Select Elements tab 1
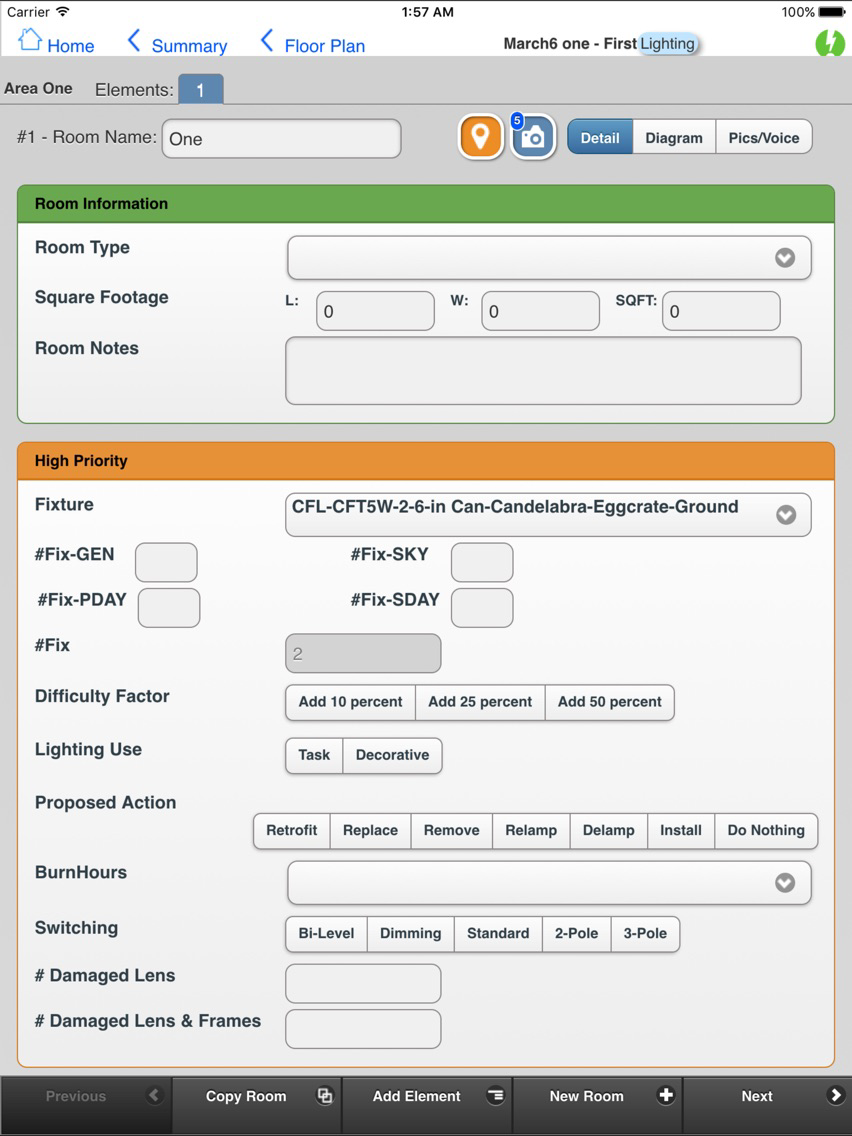Screen dimensions: 852x1136 click(201, 90)
